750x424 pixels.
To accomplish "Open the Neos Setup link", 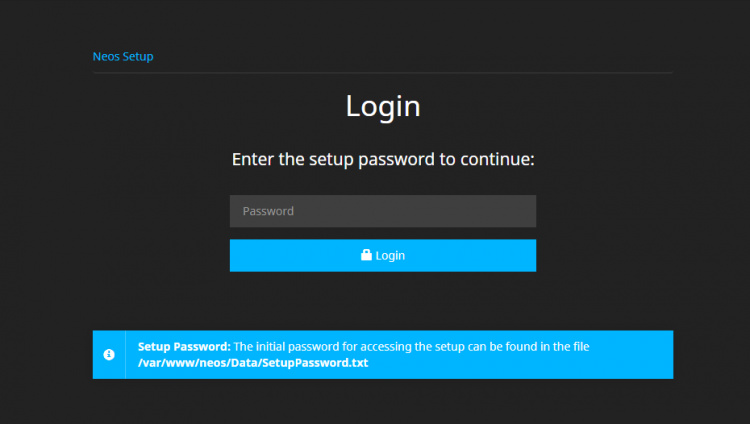I will (123, 56).
